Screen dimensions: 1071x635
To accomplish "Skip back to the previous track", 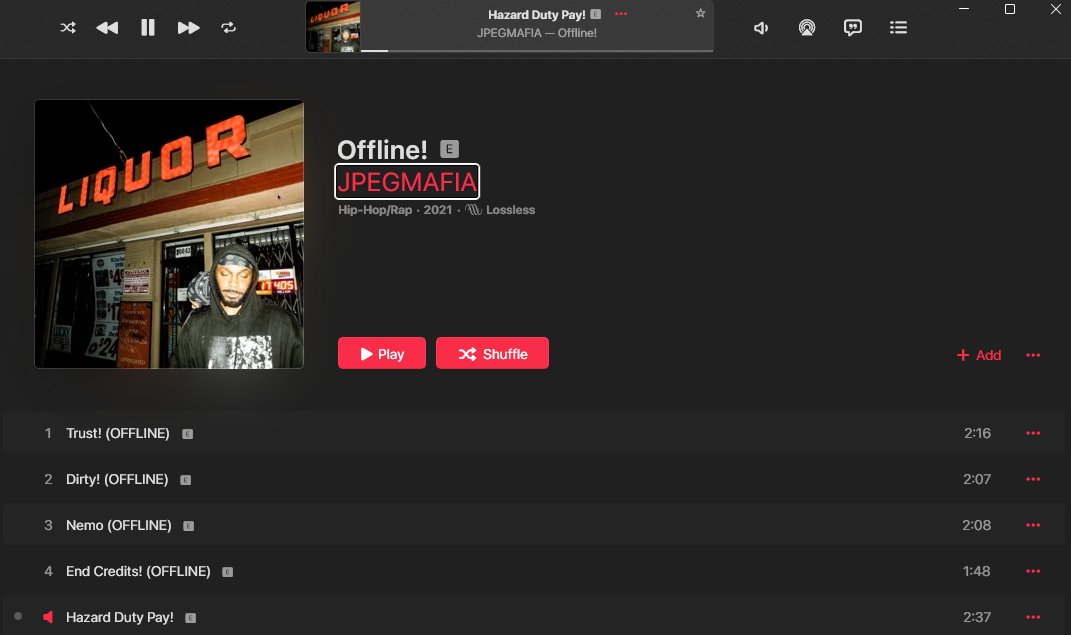I will (107, 28).
